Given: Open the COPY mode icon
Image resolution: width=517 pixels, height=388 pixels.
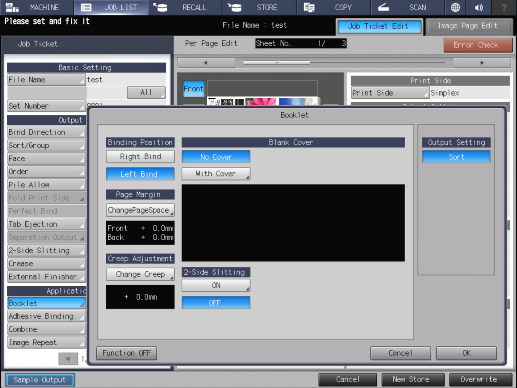Looking at the screenshot, I should (309, 7).
